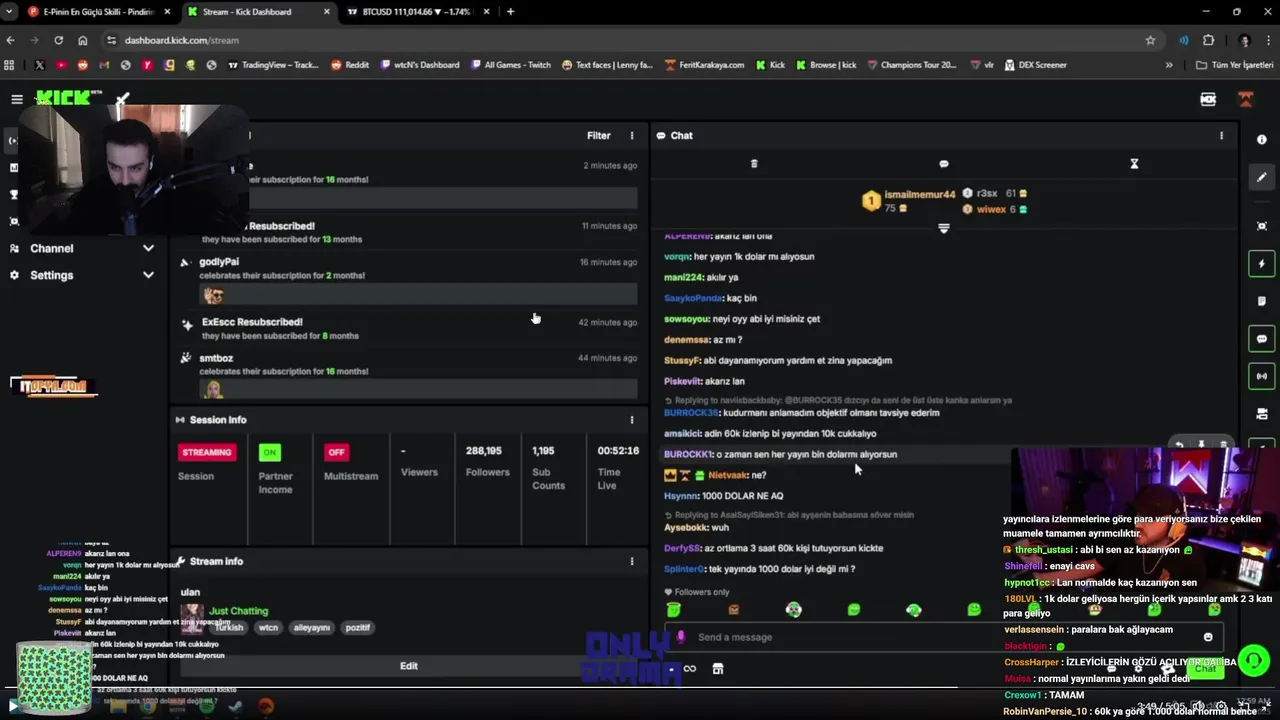
Task: Go back using the browser back arrow
Action: click(10, 40)
